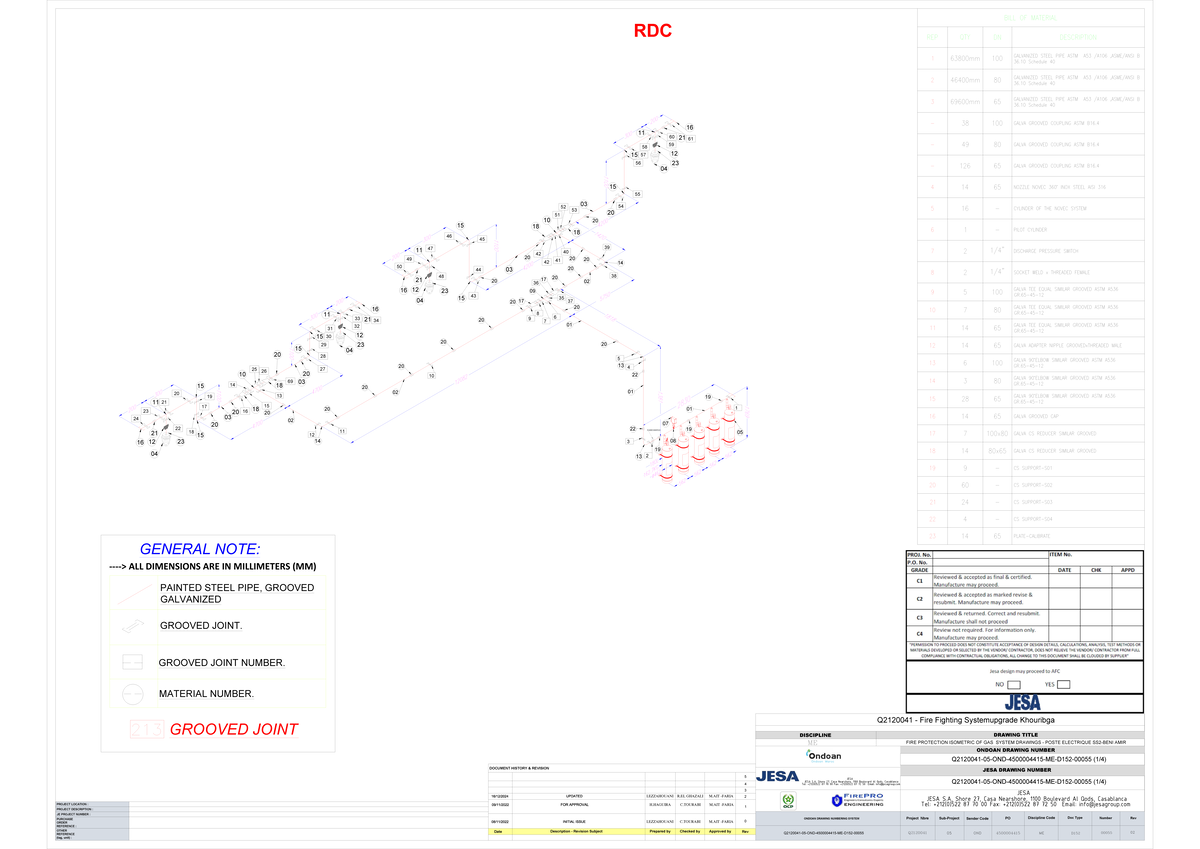Viewport: 1200px width, 849px height.
Task: Click the PROJECT DESCRIPTION label
Action: pyautogui.click(x=75, y=809)
